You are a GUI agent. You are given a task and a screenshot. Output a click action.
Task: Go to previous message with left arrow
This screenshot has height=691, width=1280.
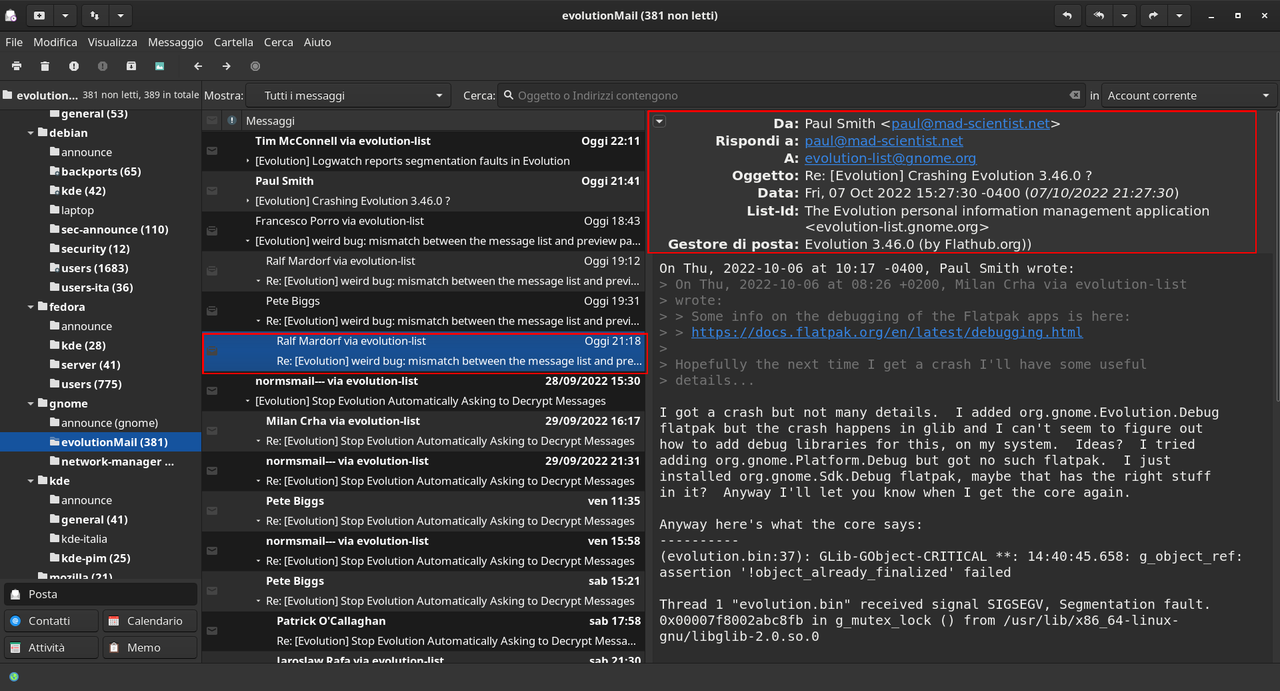pyautogui.click(x=198, y=66)
